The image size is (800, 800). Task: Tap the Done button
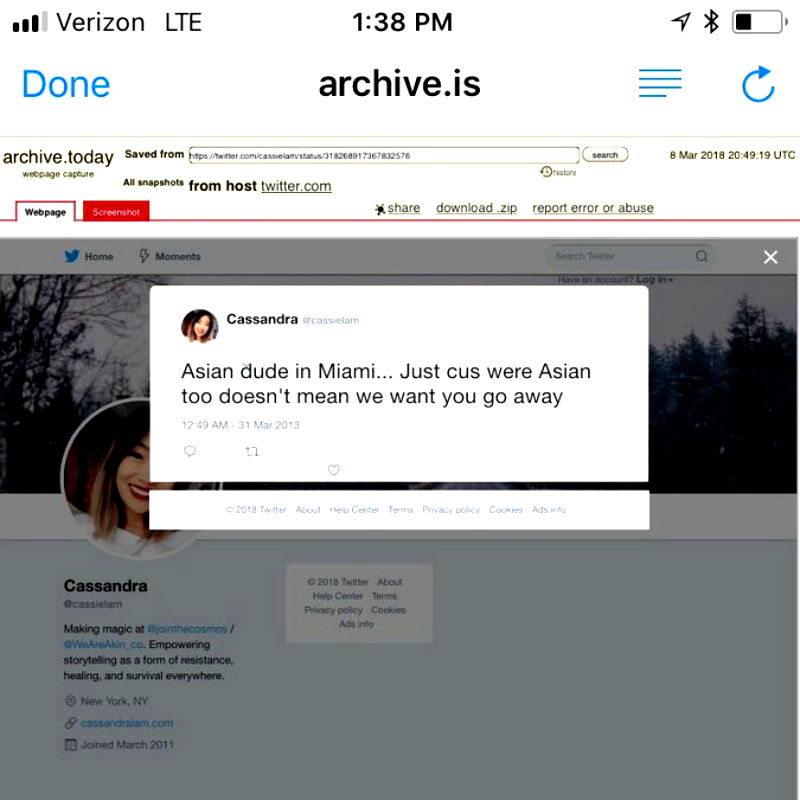[x=66, y=84]
